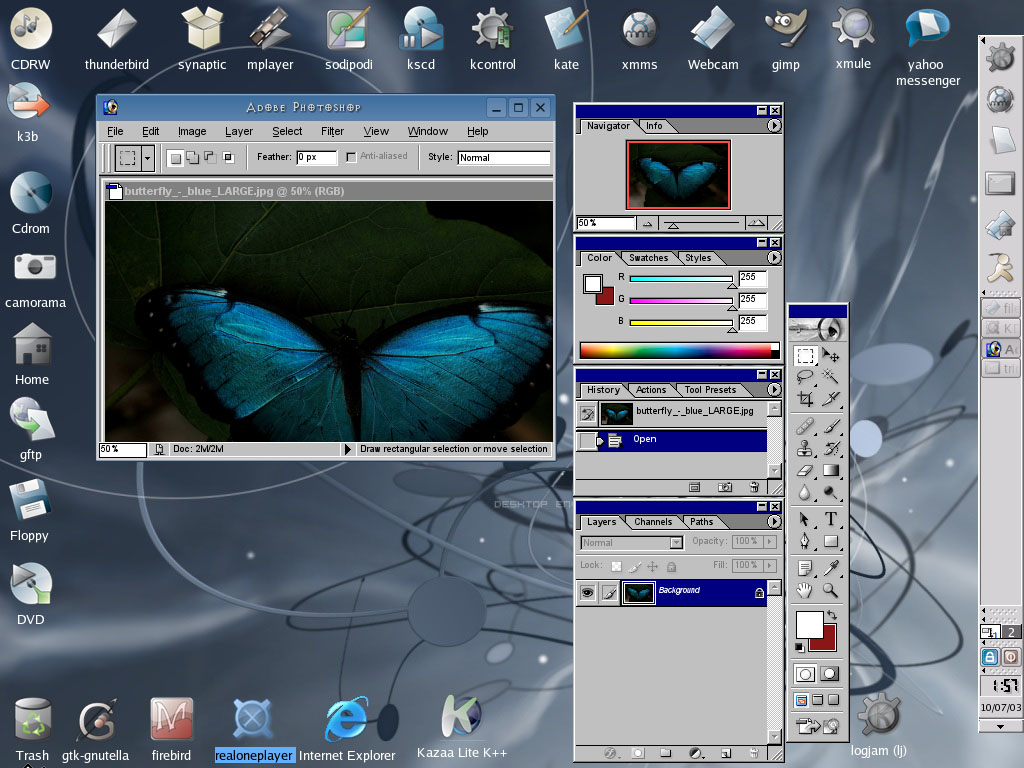This screenshot has width=1024, height=768.
Task: Swap foreground and background colors
Action: pyautogui.click(x=831, y=615)
